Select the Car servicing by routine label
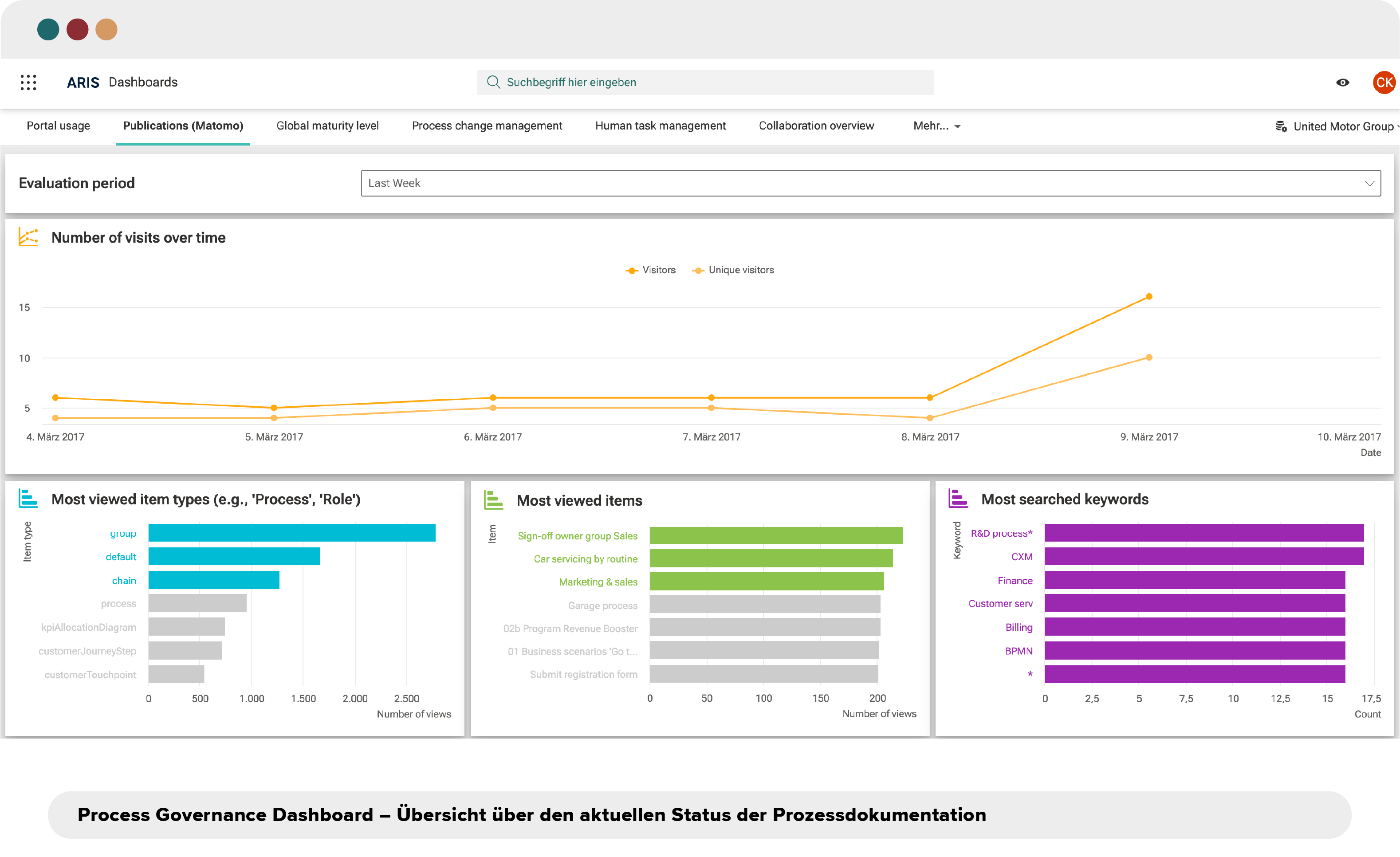Viewport: 1400px width, 857px height. click(x=586, y=558)
